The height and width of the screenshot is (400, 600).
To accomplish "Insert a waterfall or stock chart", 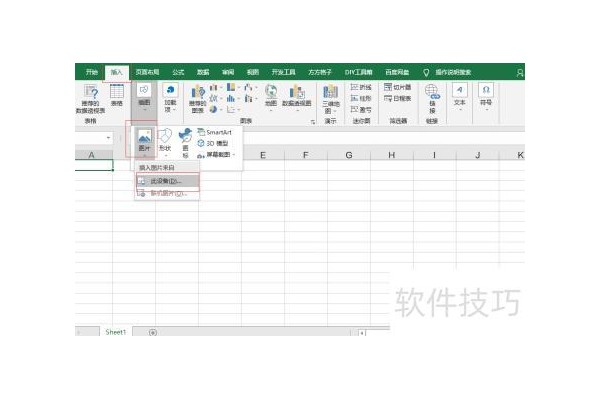I will pyautogui.click(x=250, y=87).
